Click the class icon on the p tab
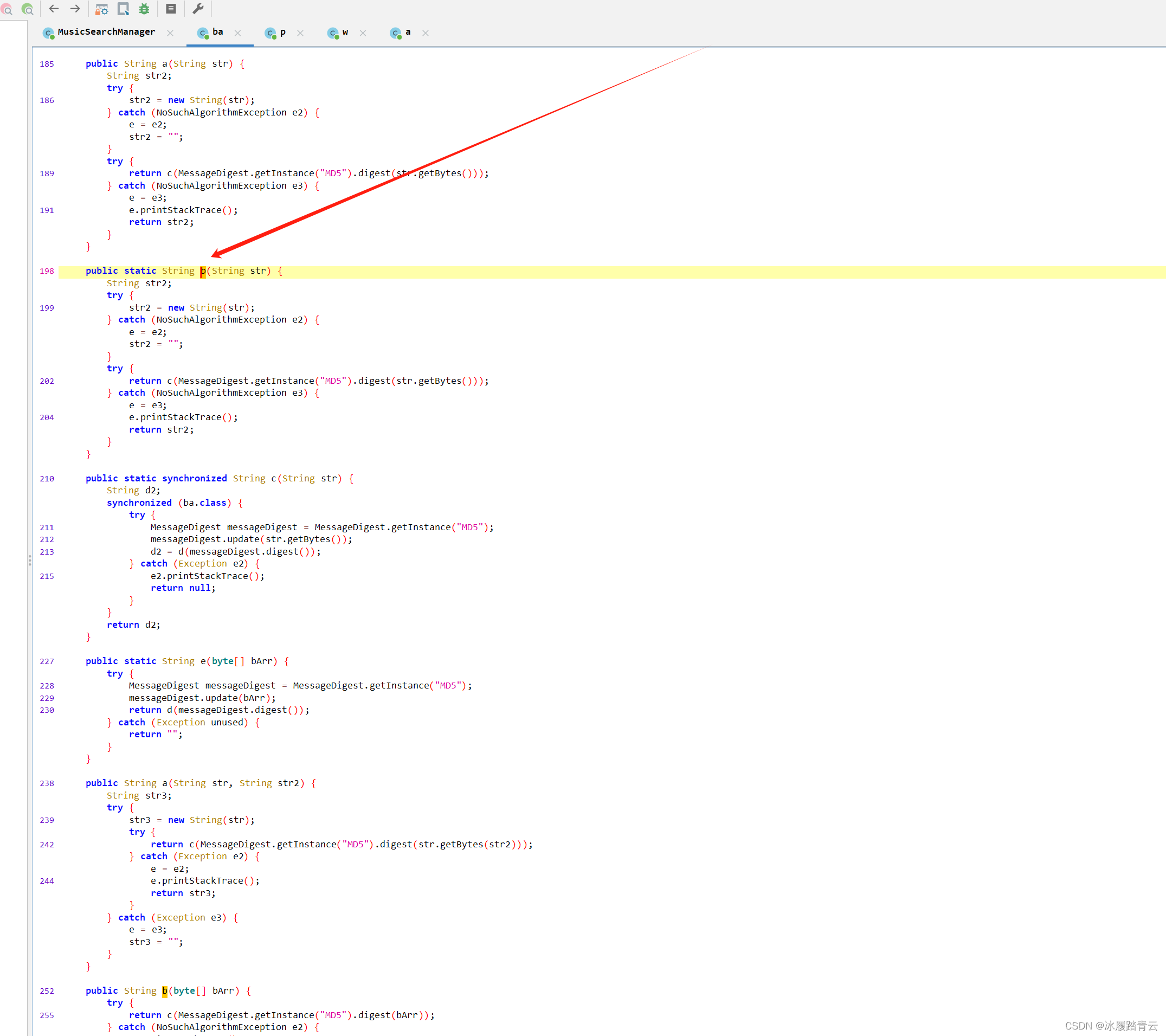1166x1036 pixels. point(270,33)
